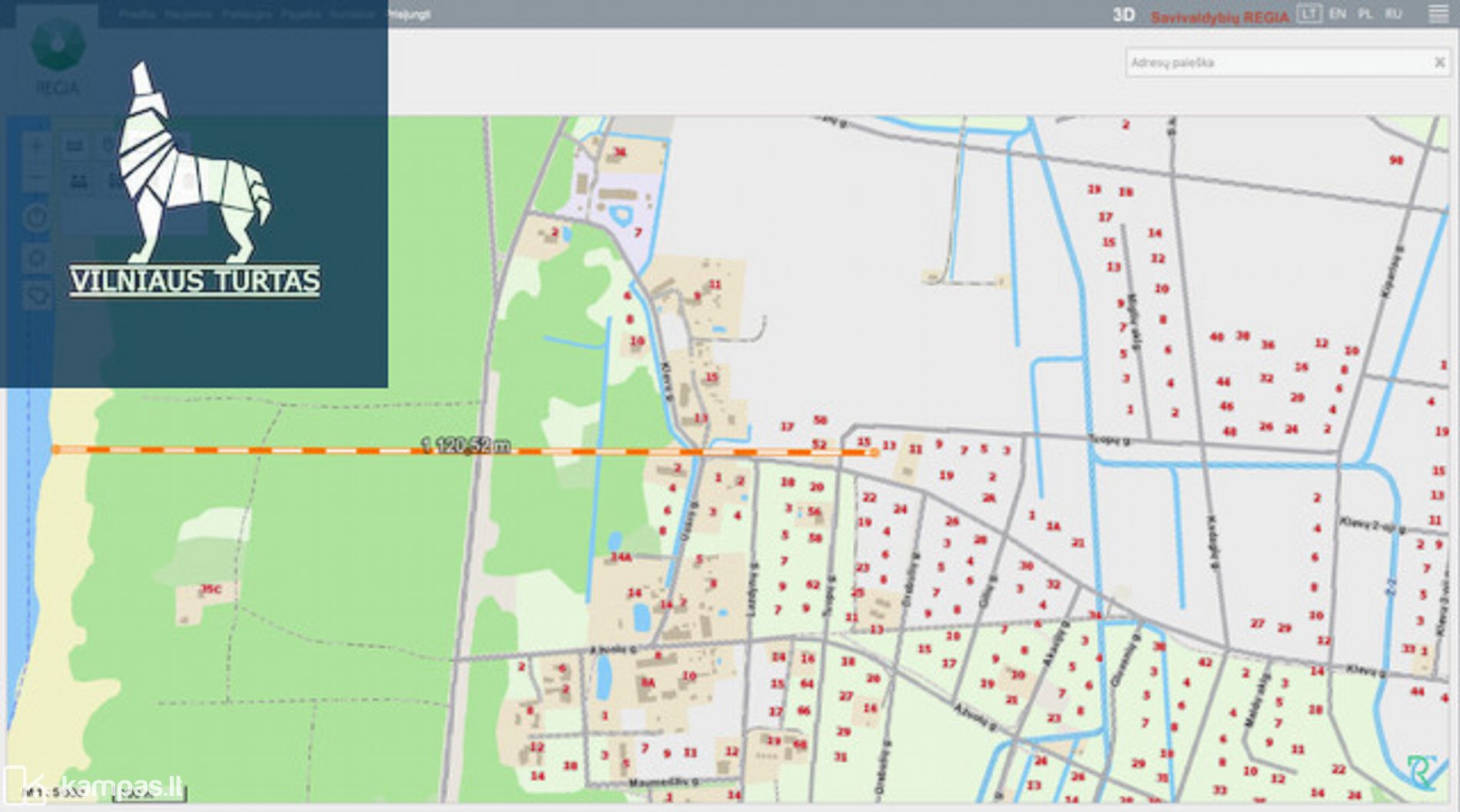Click address point 98 on the map
The image size is (1460, 812).
point(1395,161)
